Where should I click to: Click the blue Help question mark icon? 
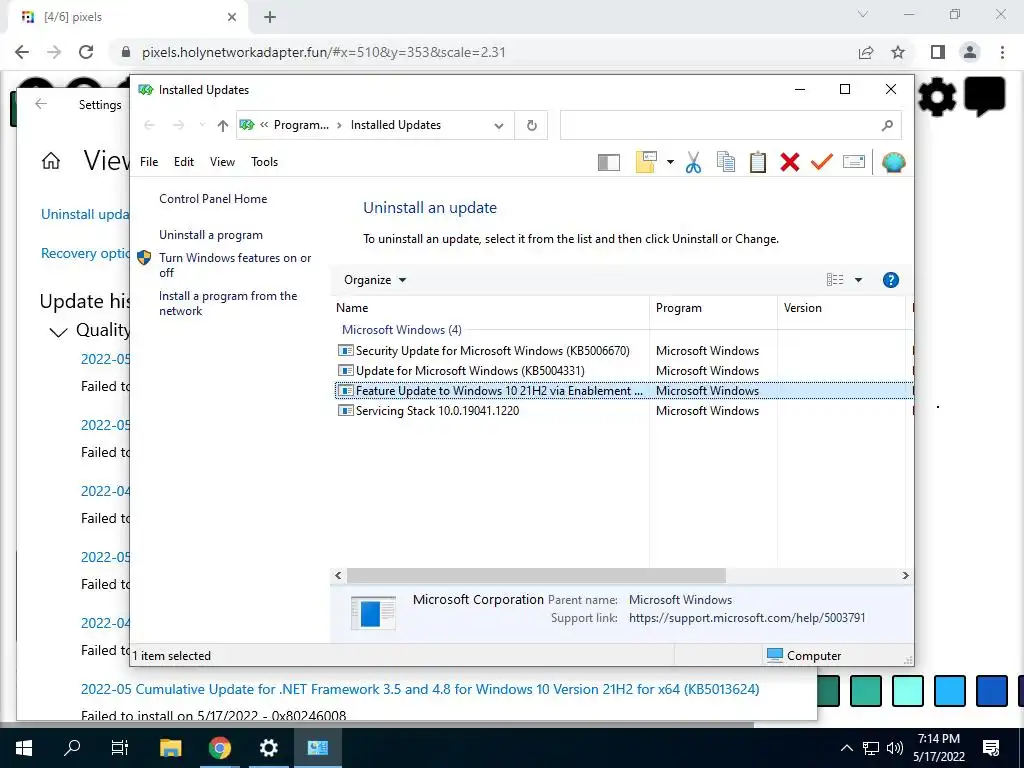coord(890,280)
